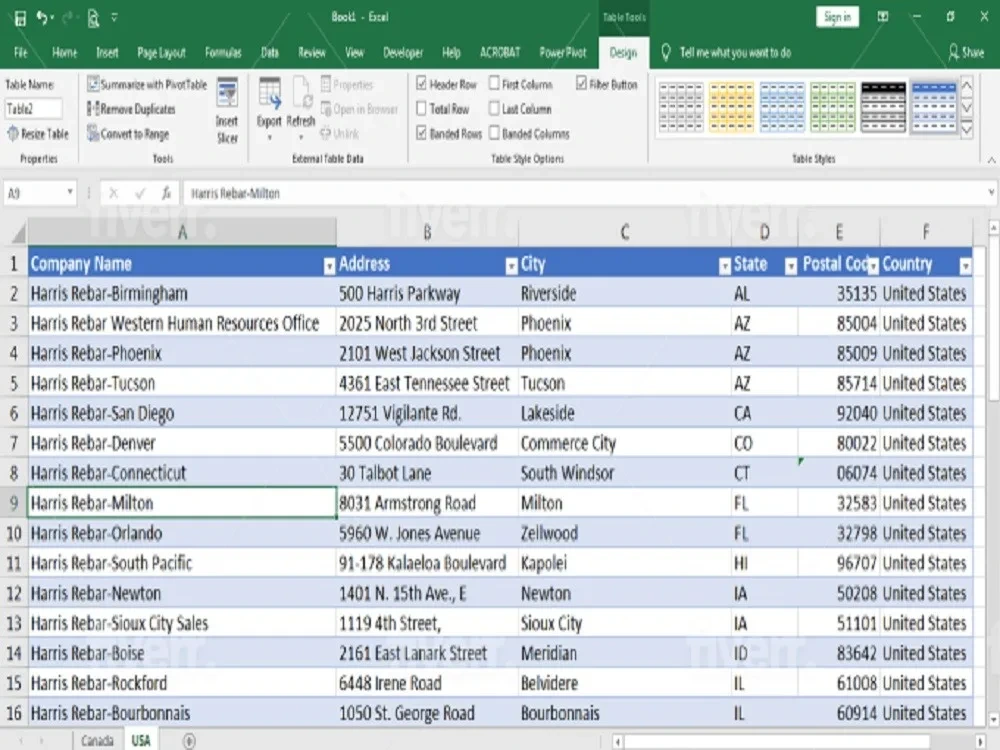This screenshot has height=750, width=1000.
Task: Open Postal Code filter dropdown
Action: tap(873, 267)
